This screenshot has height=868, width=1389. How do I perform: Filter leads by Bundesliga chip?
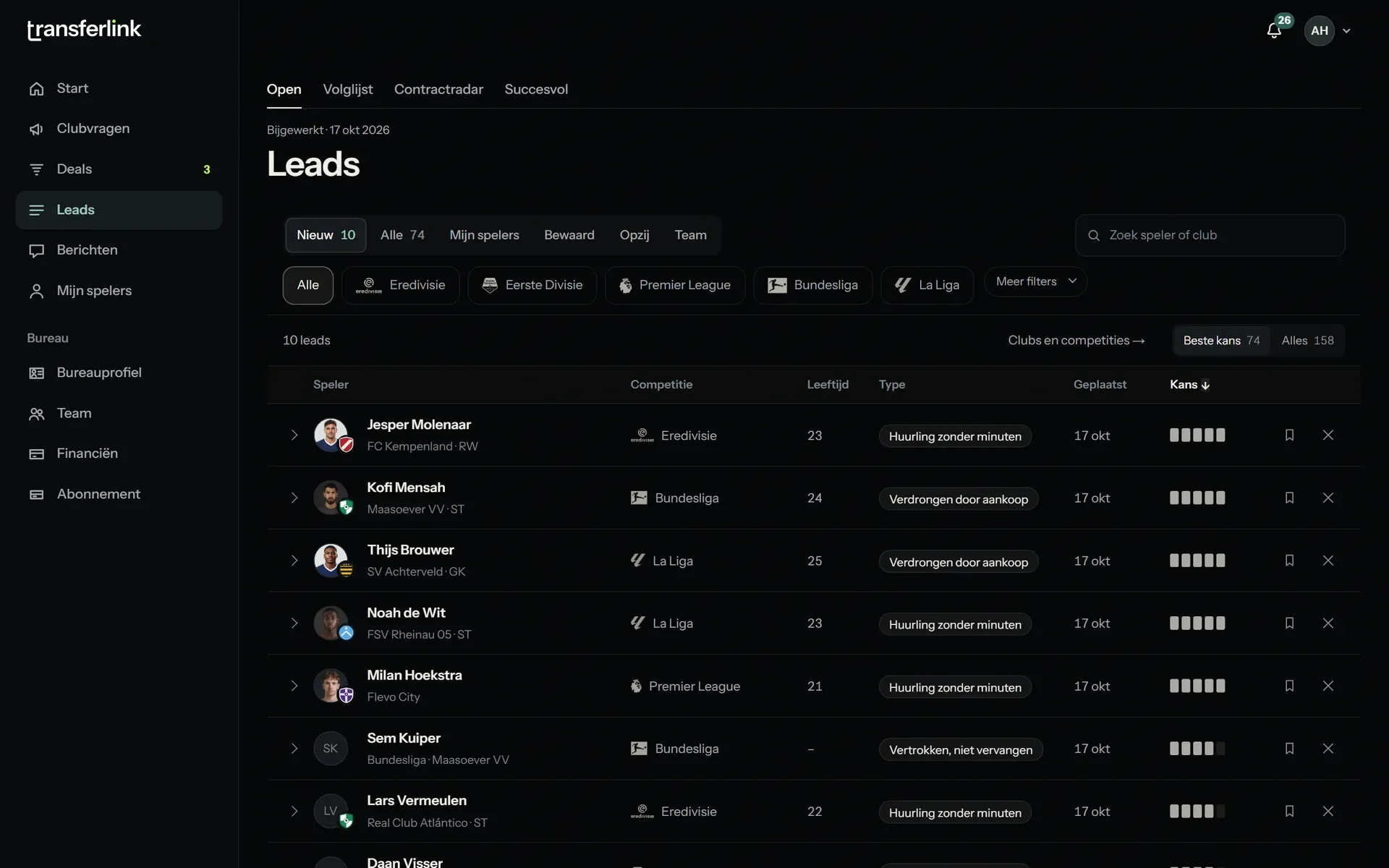click(x=812, y=285)
